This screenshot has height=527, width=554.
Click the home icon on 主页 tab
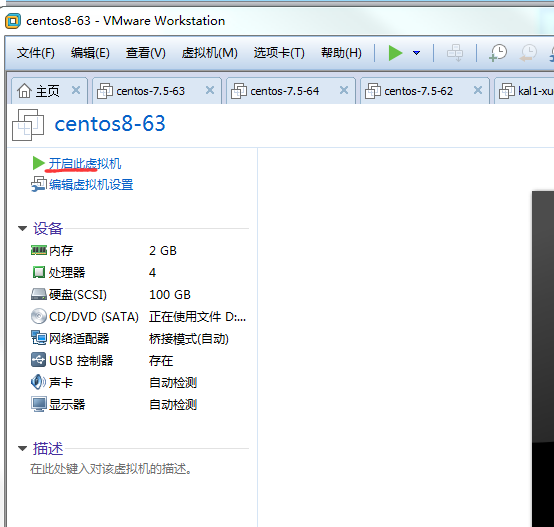(24, 91)
